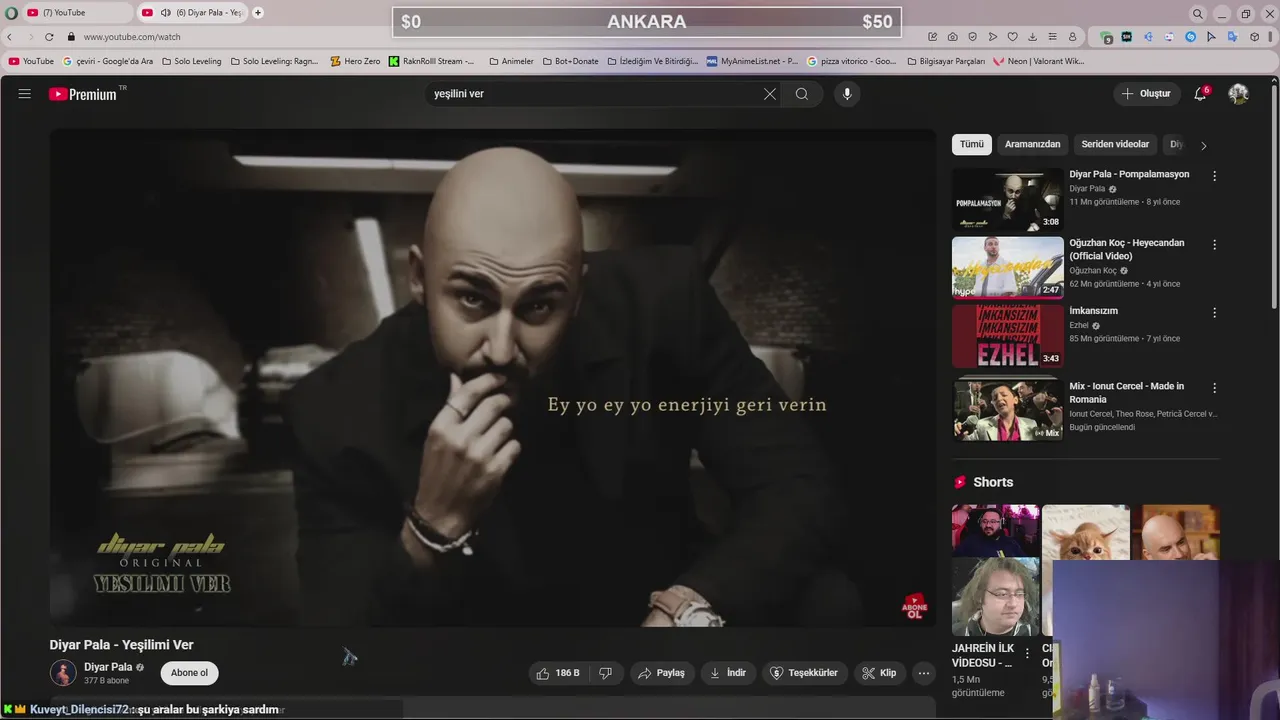Screen dimensions: 1280x720
Task: Open the notifications bell
Action: click(x=1200, y=94)
